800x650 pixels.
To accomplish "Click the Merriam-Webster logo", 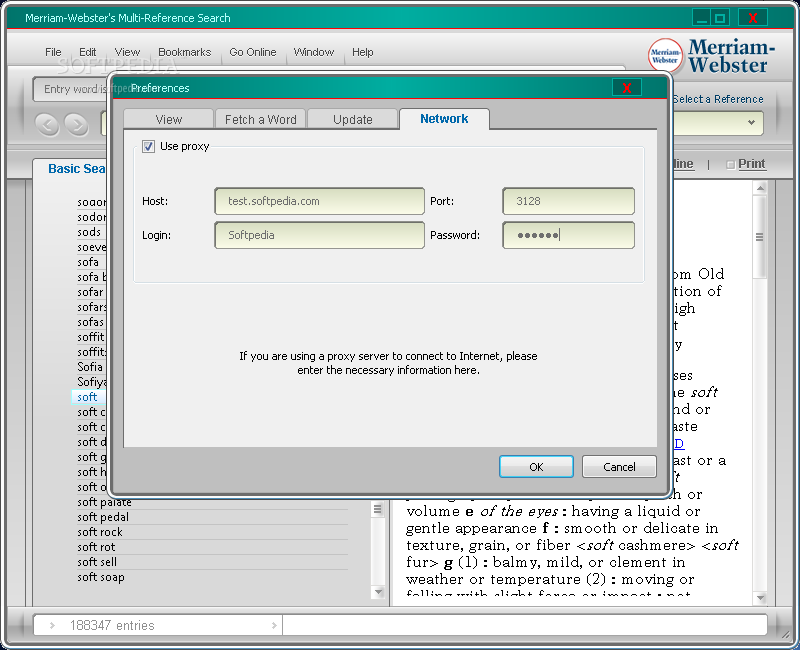I will pos(711,56).
